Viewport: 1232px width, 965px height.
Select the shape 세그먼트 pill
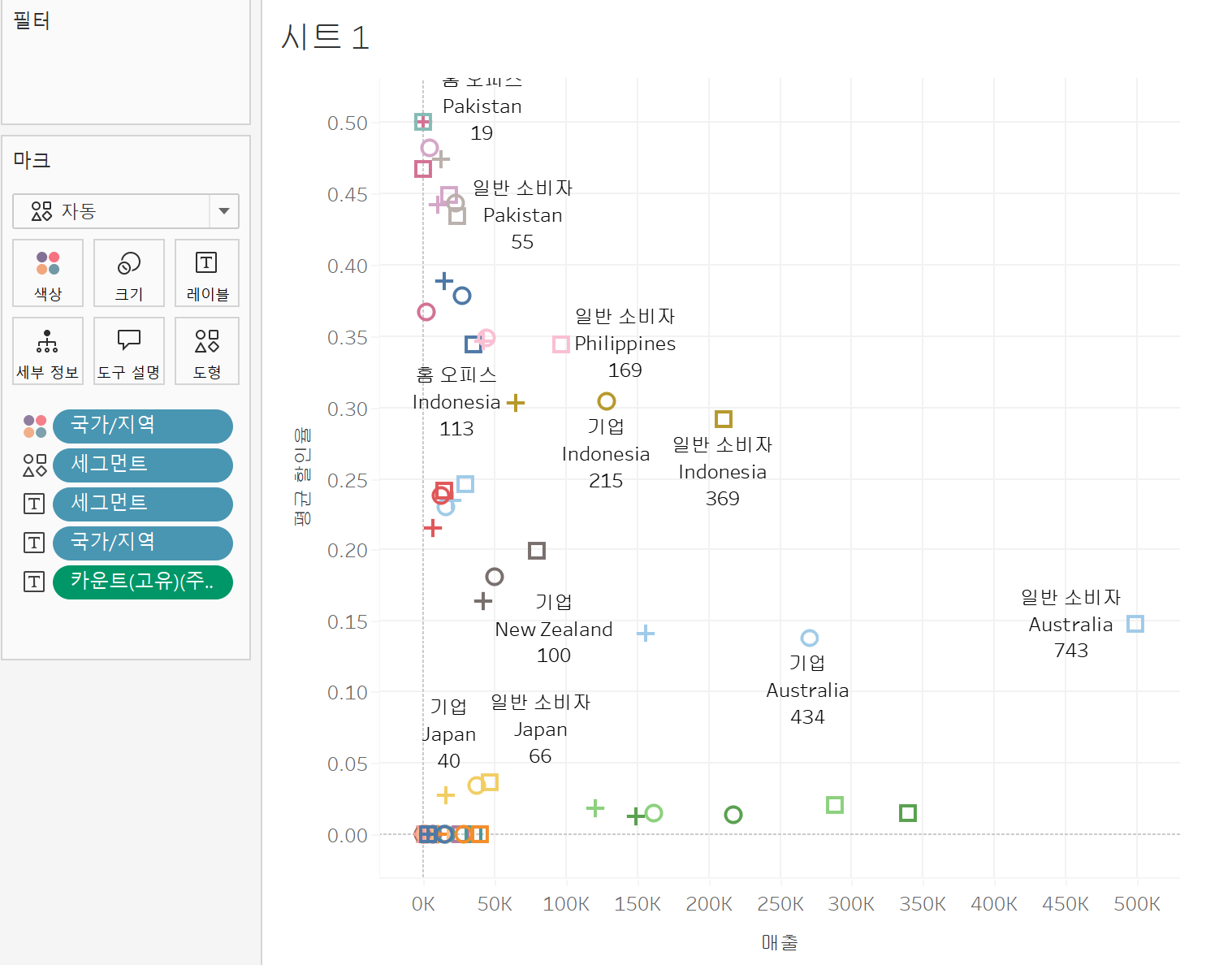143,465
